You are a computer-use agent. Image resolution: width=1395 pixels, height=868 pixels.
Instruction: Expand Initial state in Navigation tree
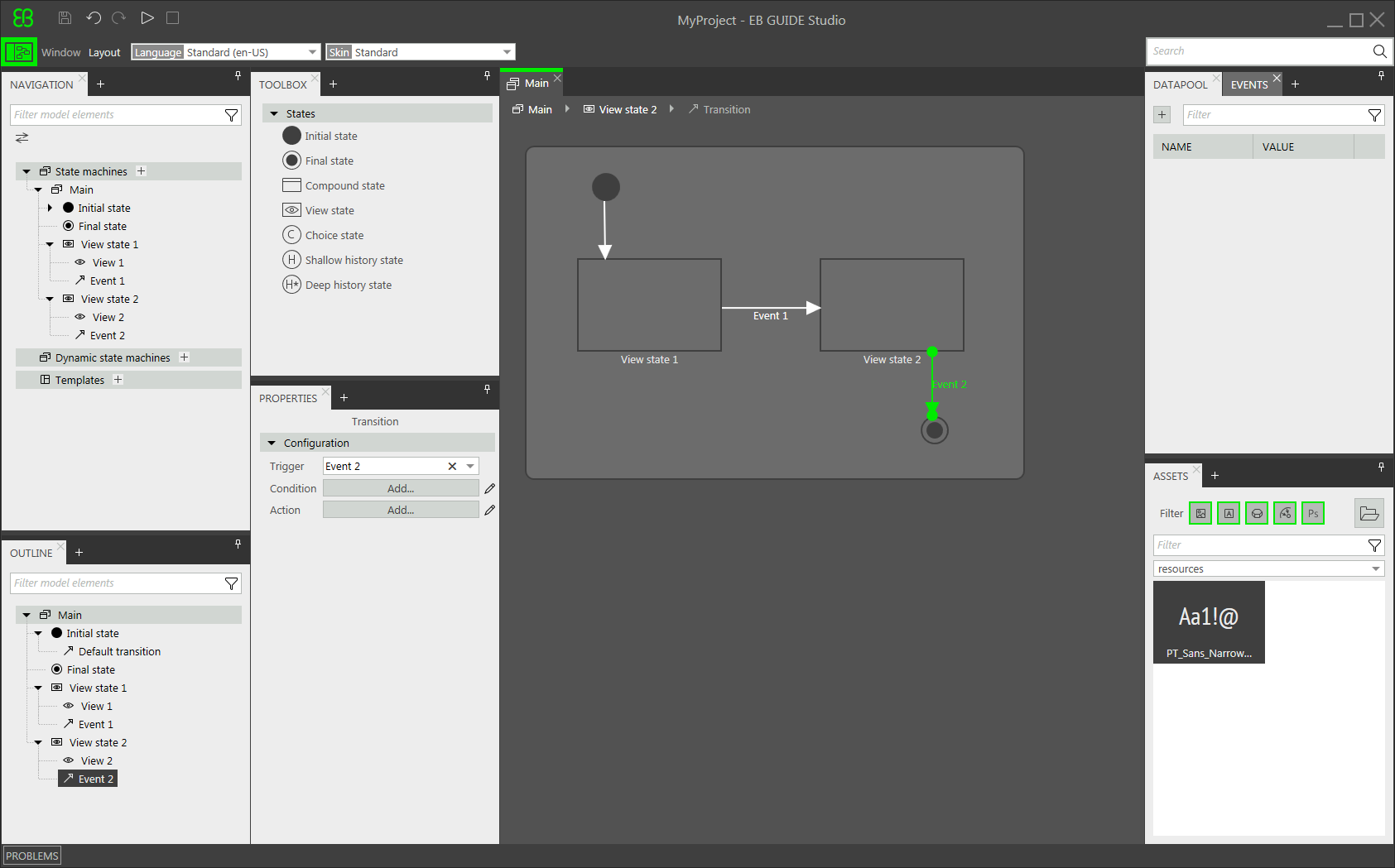click(x=50, y=208)
